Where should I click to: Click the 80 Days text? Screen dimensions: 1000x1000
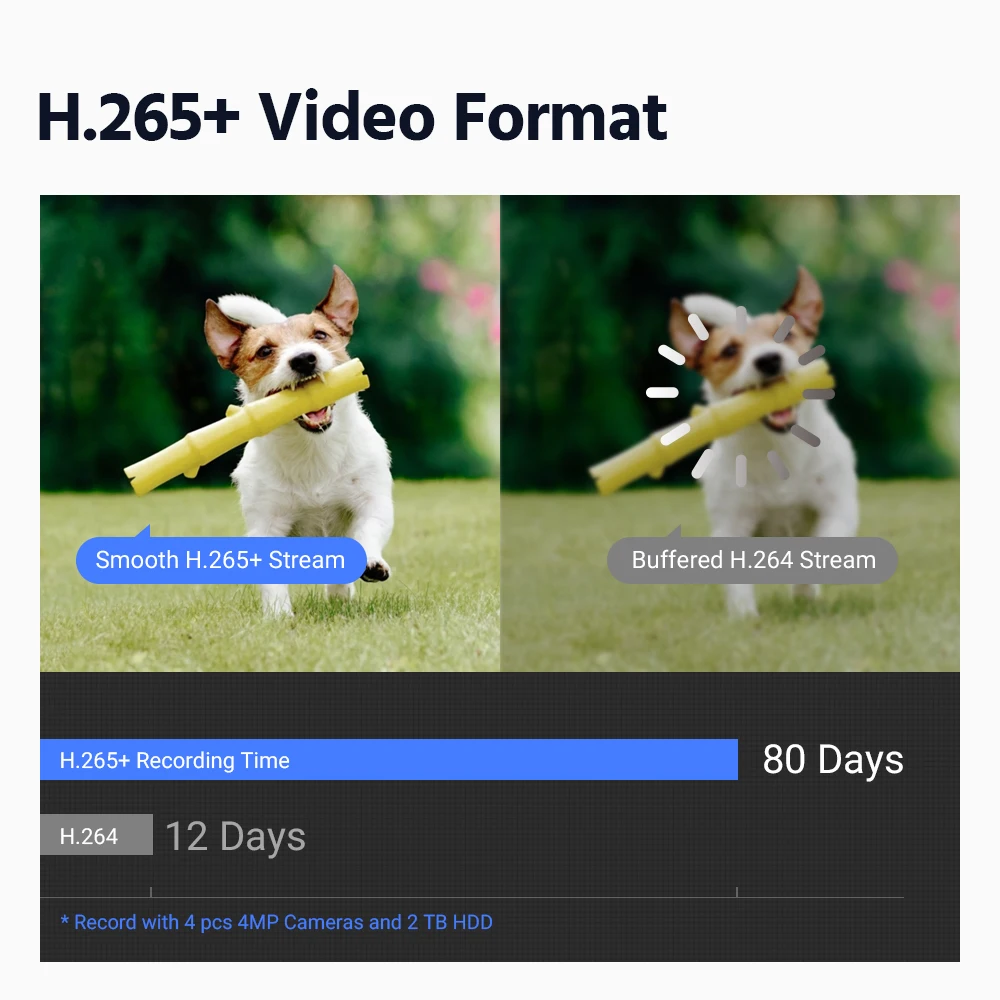(833, 760)
